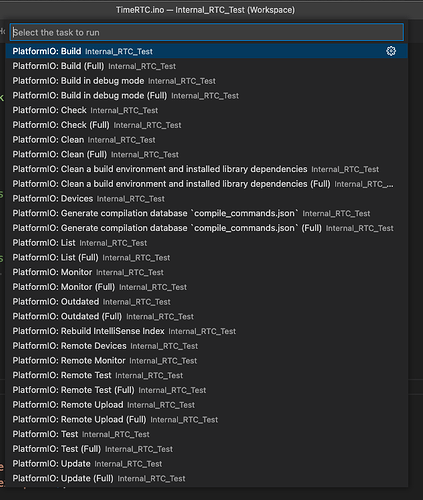The width and height of the screenshot is (423, 500).
Task: Start PlatformIO: Monitor task
Action: coord(206,272)
